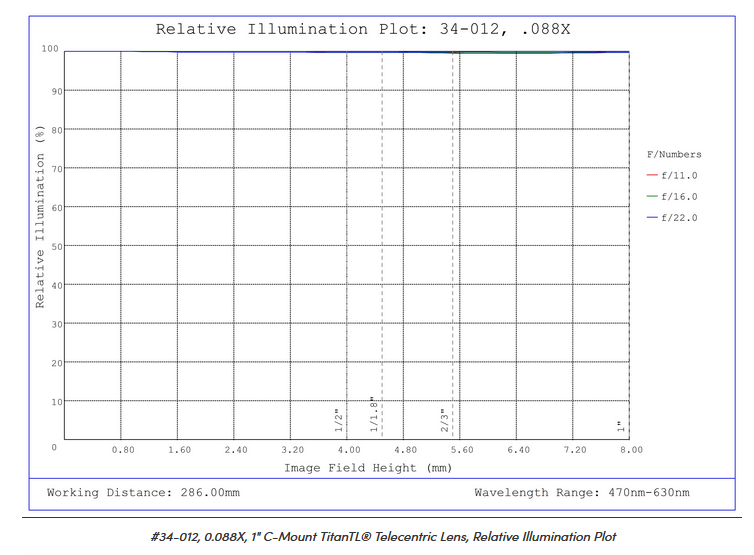
Task: Click the 1/1.8" sensor format marker
Action: (x=373, y=414)
